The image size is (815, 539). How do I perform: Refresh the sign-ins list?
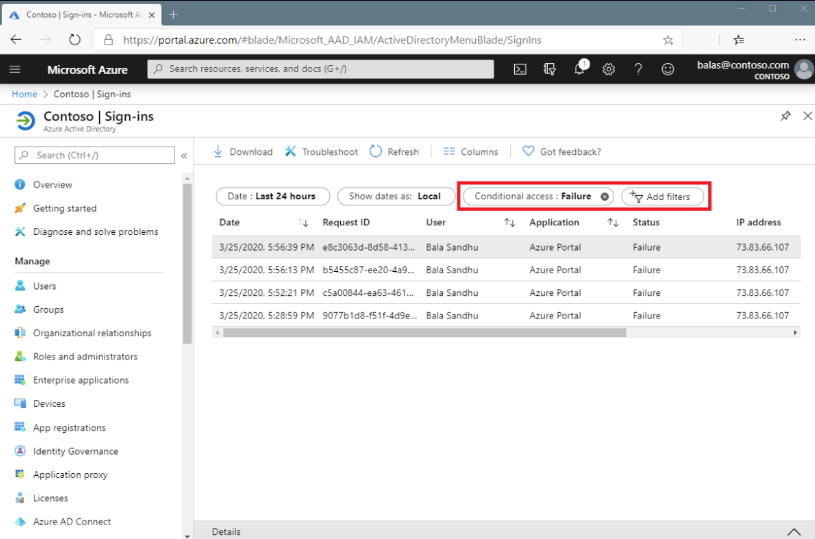coord(394,152)
